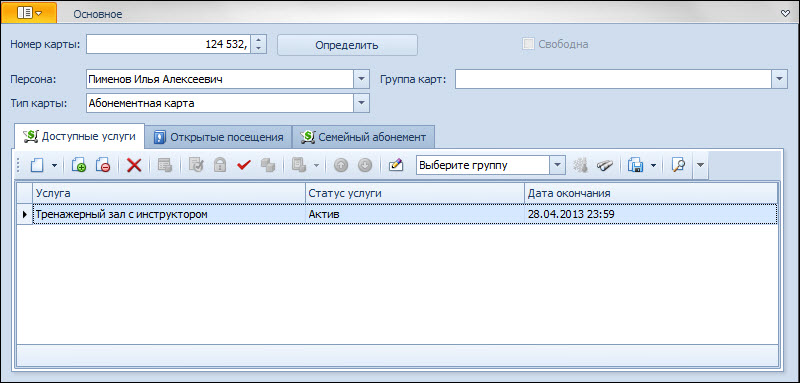Viewport: 800px width, 383px height.
Task: Open the Выберите группу combo box
Action: click(557, 165)
